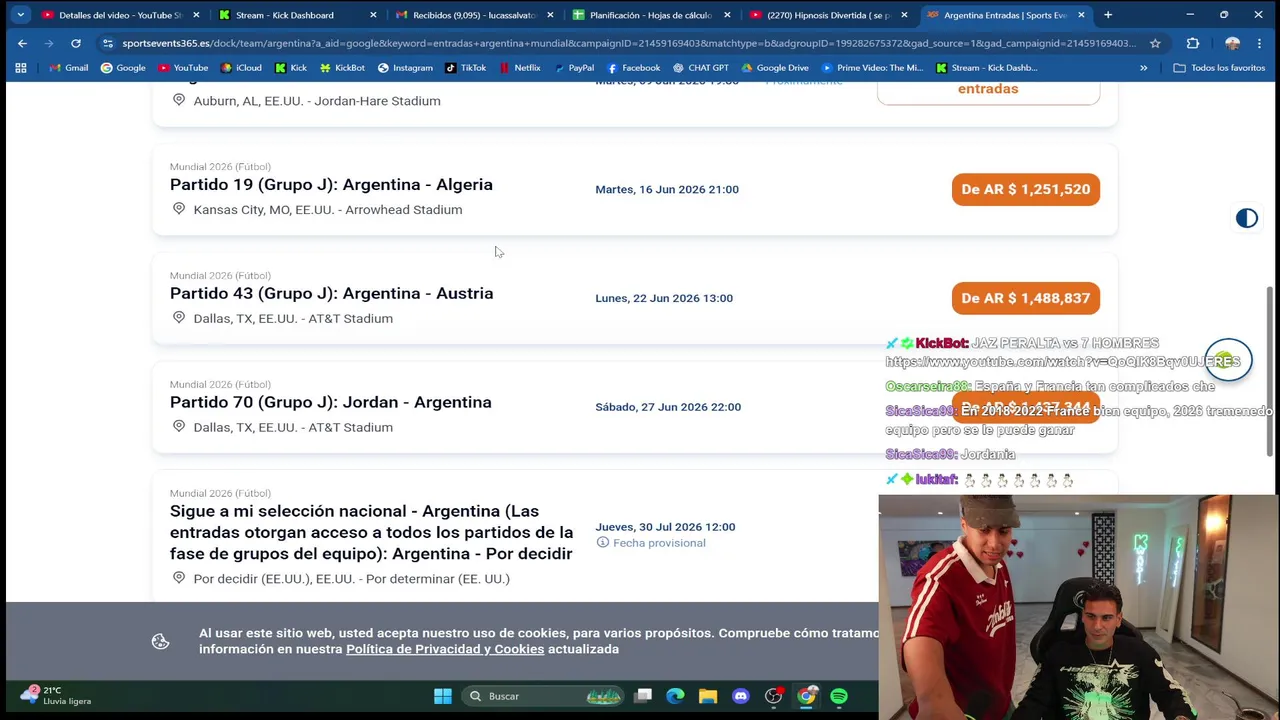Go back to the previous page
This screenshot has height=720, width=1280.
click(x=22, y=43)
